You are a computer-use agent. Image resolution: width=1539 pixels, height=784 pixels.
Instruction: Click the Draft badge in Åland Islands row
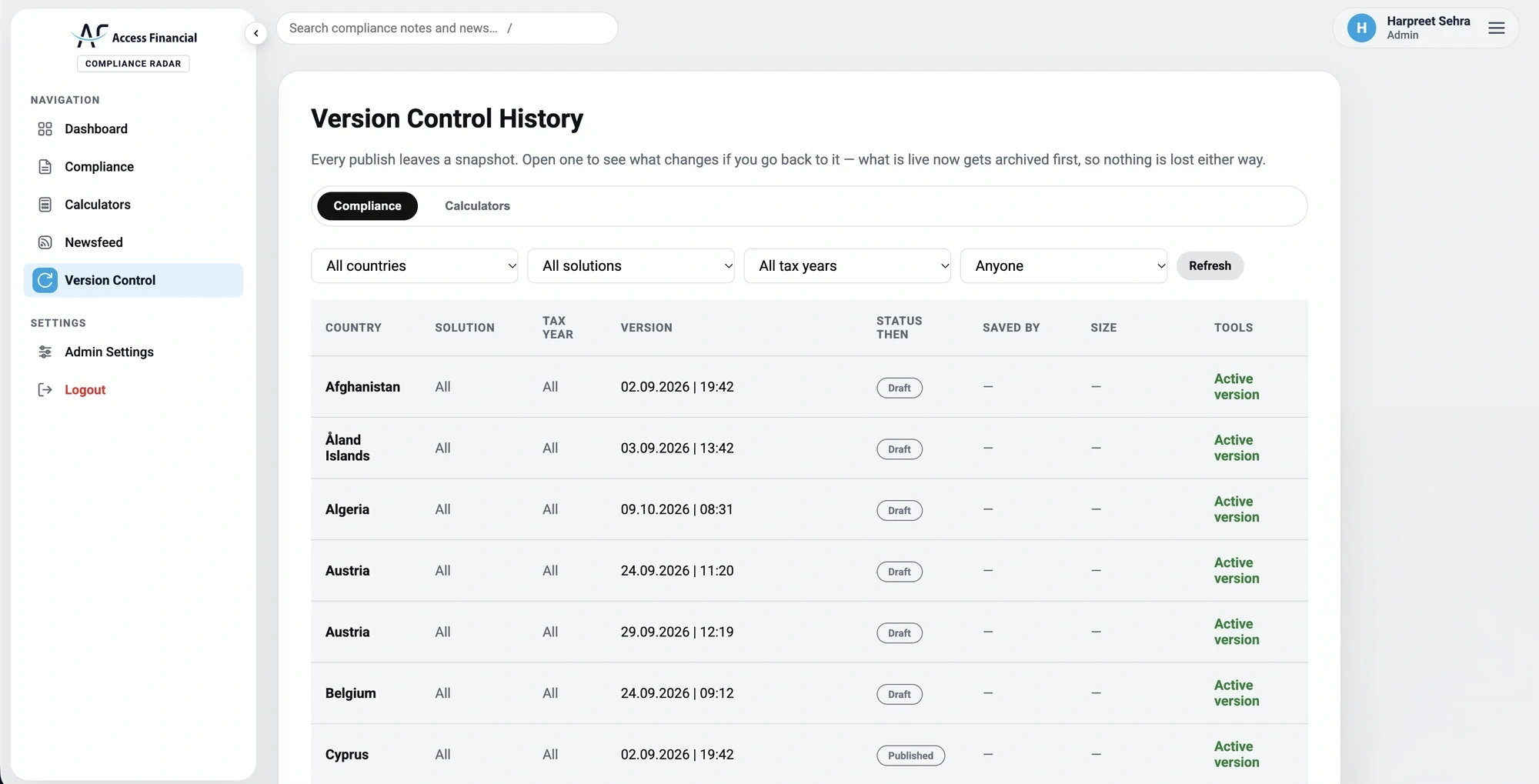[900, 449]
